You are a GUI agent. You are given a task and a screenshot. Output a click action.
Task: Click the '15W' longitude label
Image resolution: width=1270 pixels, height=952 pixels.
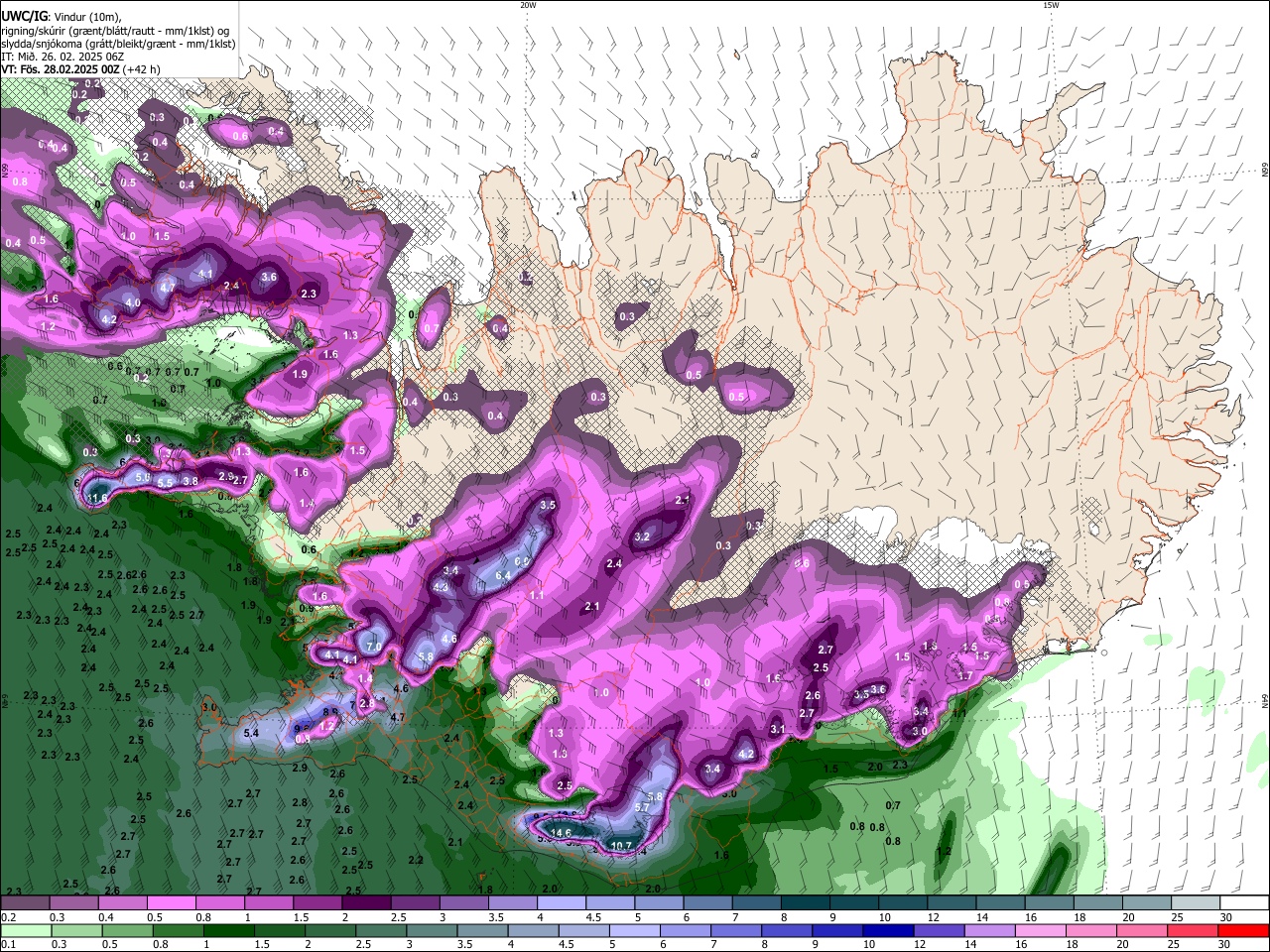(1050, 5)
